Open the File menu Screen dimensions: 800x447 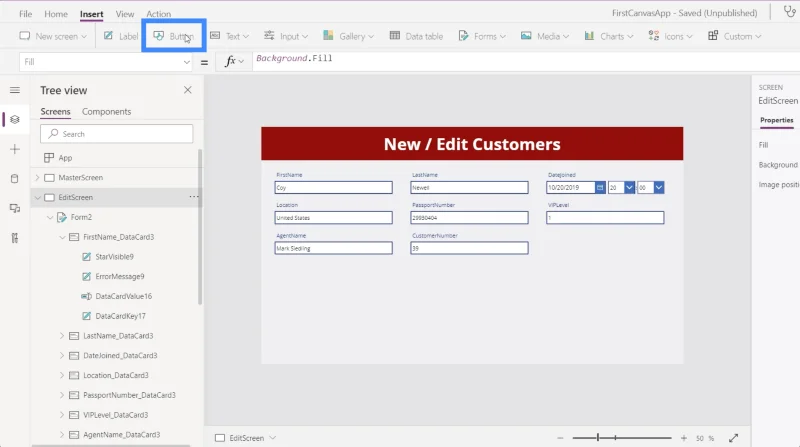[26, 14]
